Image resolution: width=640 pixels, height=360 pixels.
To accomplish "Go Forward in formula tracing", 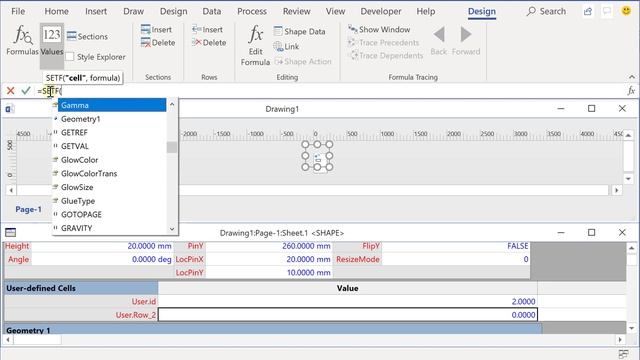I will (466, 41).
